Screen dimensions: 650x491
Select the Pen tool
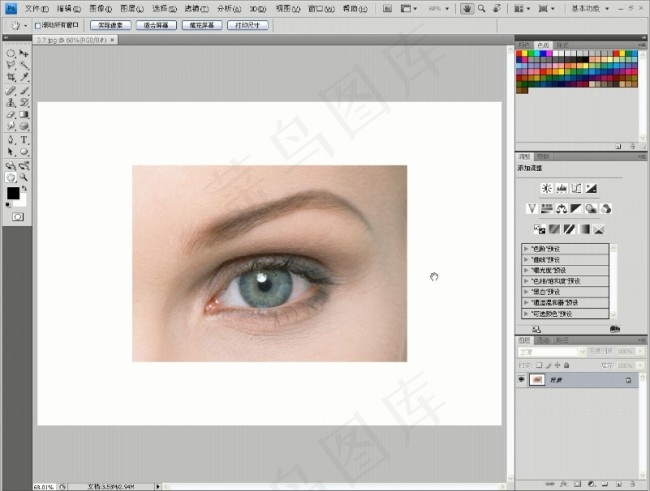click(x=11, y=140)
